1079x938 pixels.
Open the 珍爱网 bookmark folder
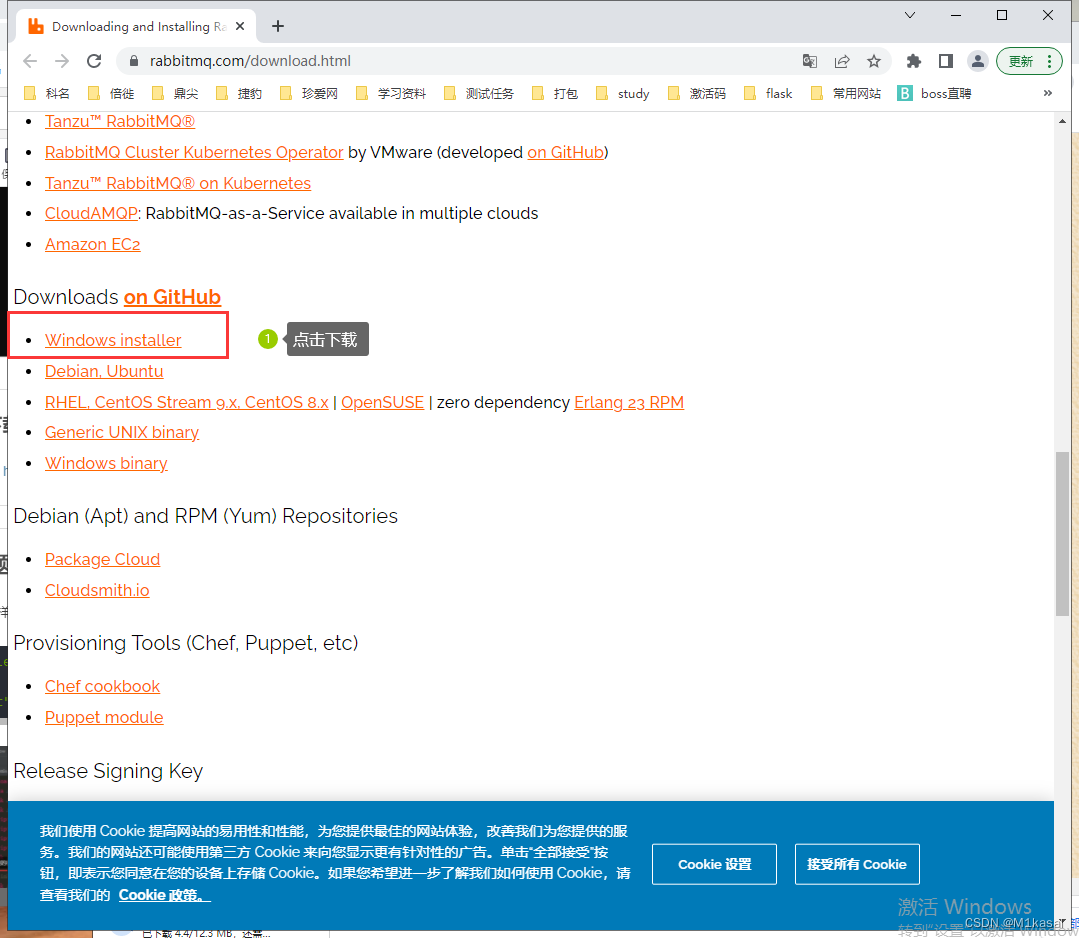click(x=309, y=94)
